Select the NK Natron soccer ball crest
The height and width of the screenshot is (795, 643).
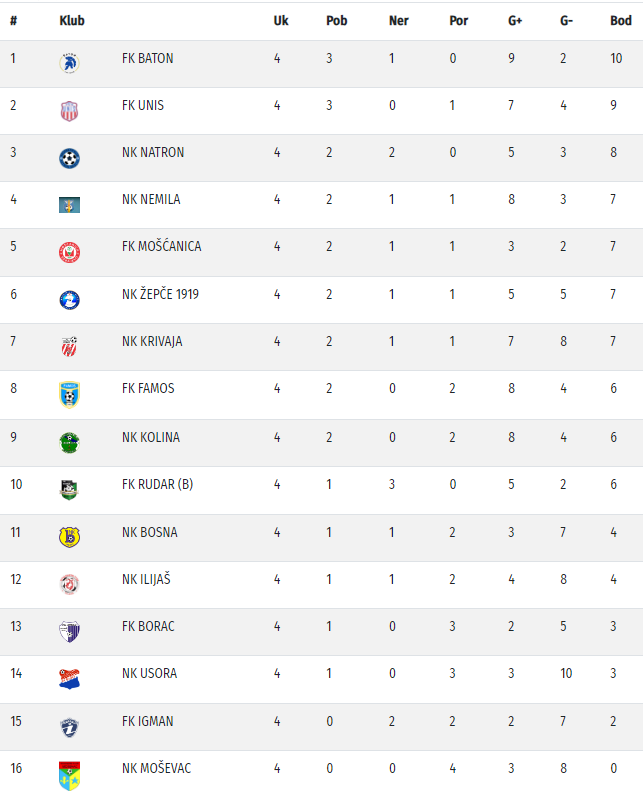tap(69, 158)
